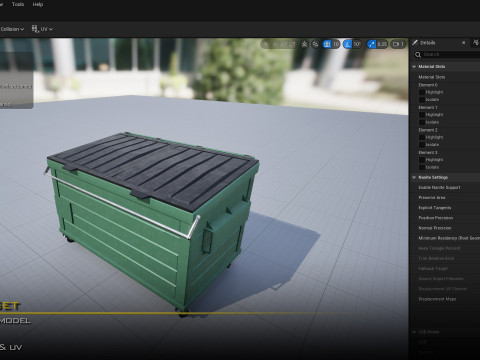Enable Isolate for Element 3

422,167
